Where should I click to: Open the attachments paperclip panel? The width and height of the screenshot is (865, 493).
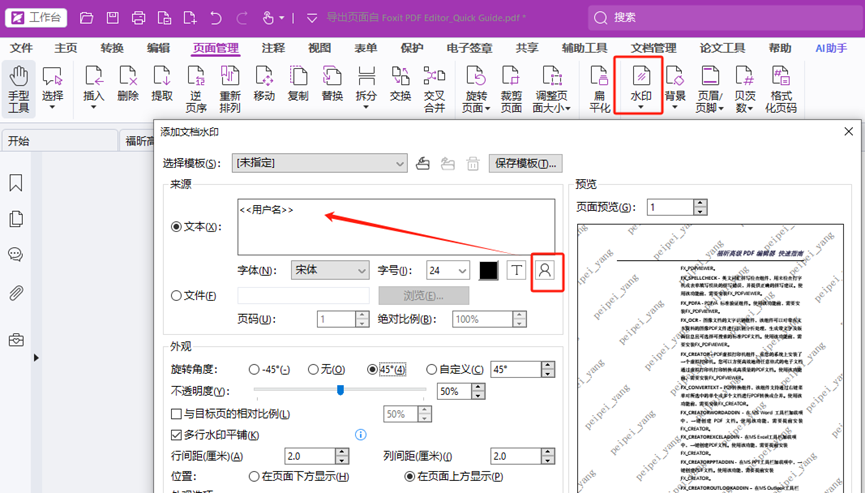(16, 292)
